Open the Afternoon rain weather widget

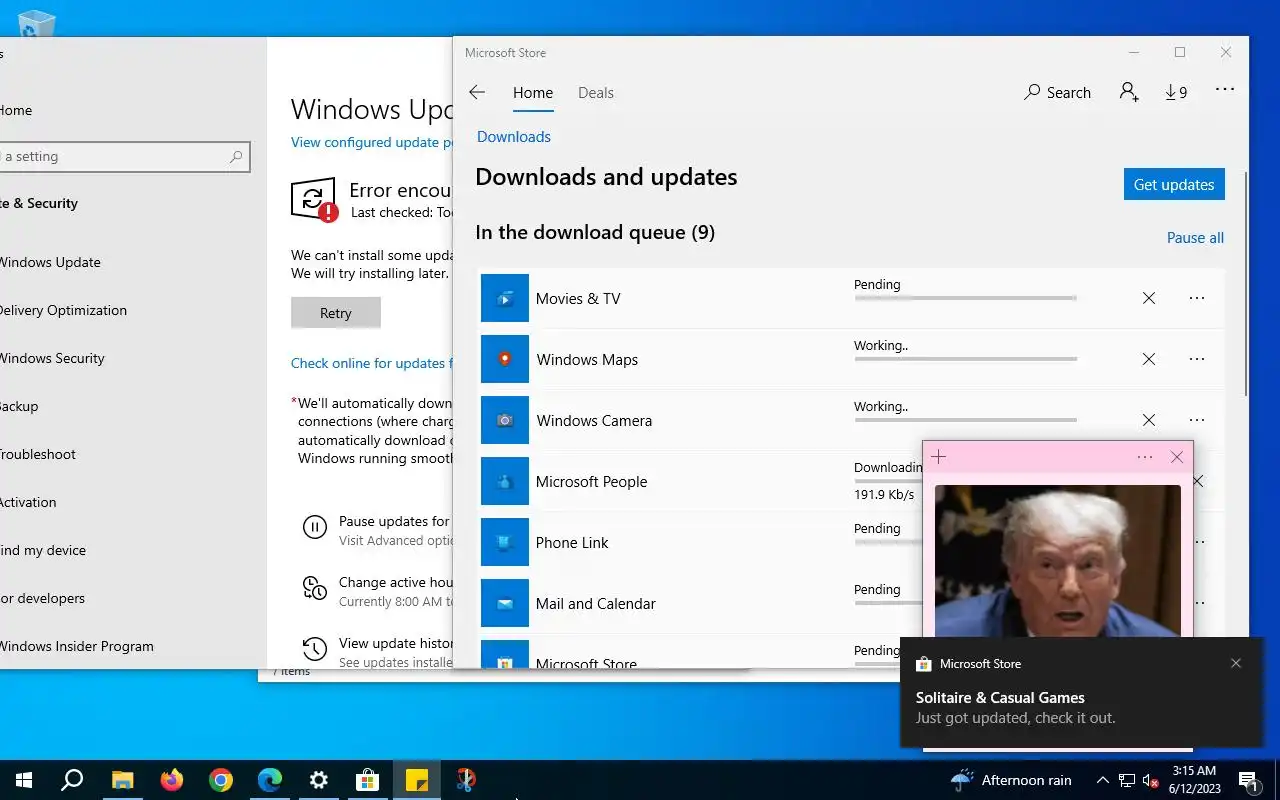(x=1011, y=780)
